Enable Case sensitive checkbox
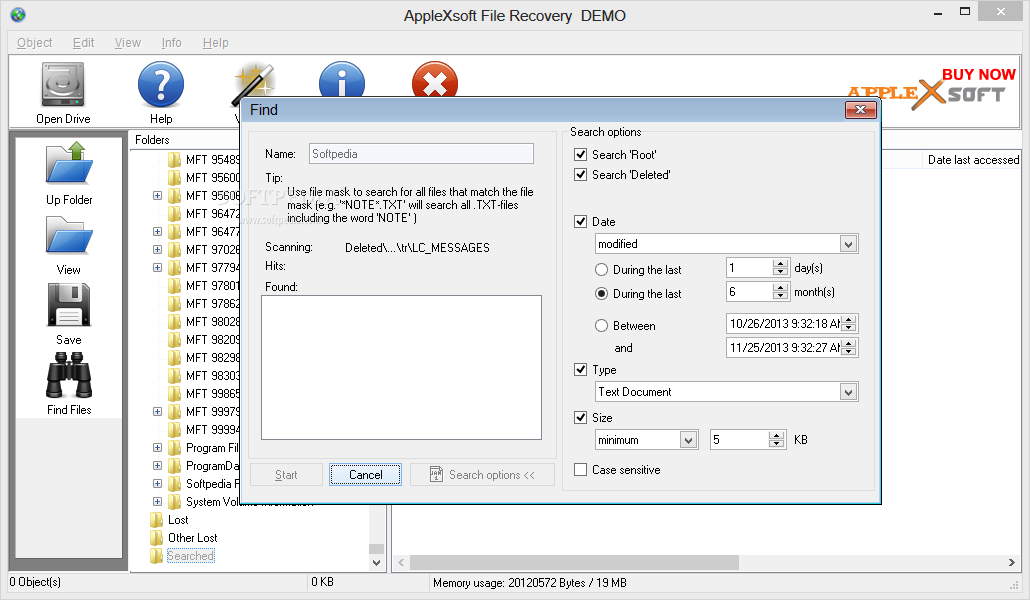The height and width of the screenshot is (600, 1030). point(581,470)
